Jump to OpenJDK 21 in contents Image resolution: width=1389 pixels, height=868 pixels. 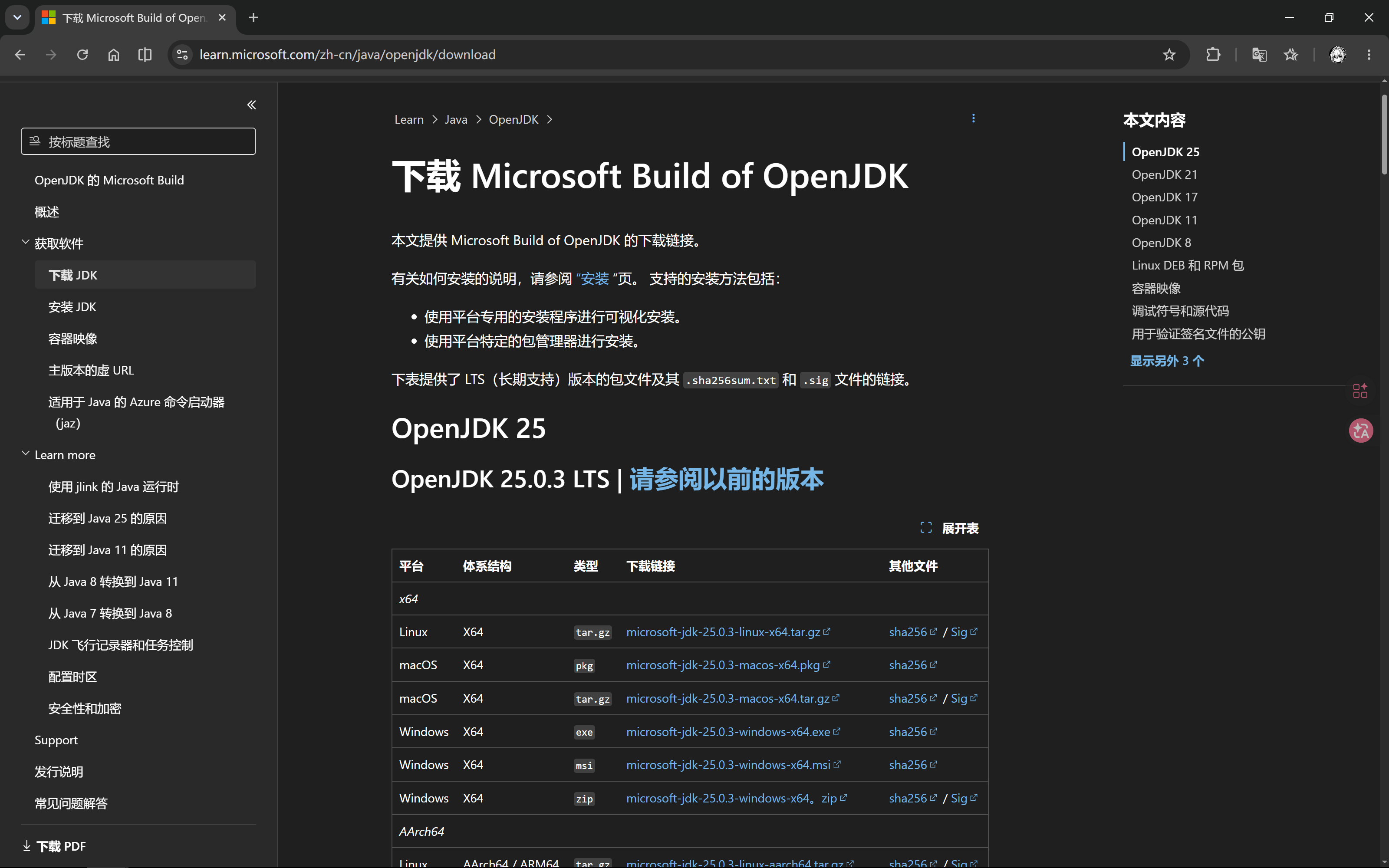1165,174
